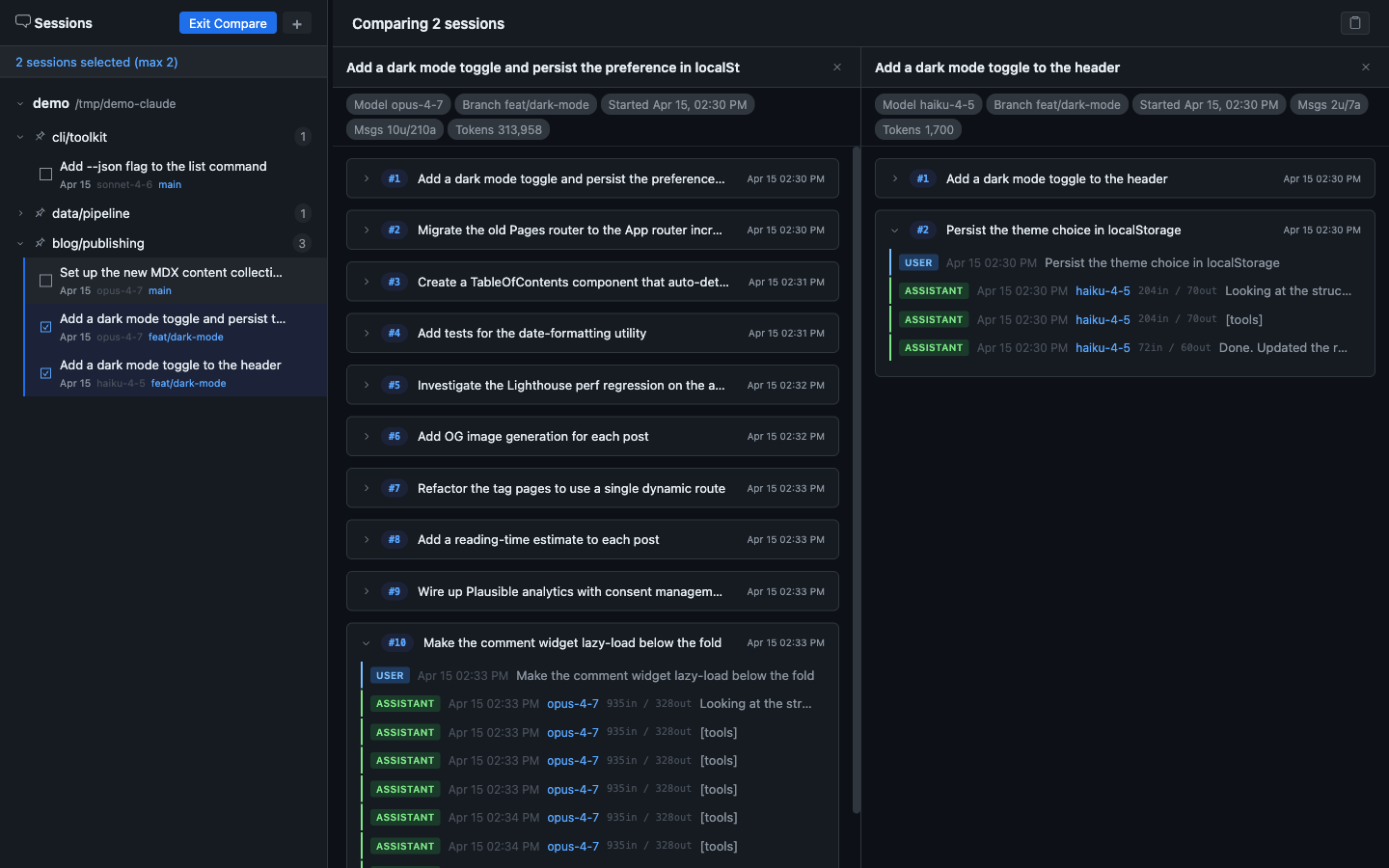Collapse the demo project tree

[20, 103]
